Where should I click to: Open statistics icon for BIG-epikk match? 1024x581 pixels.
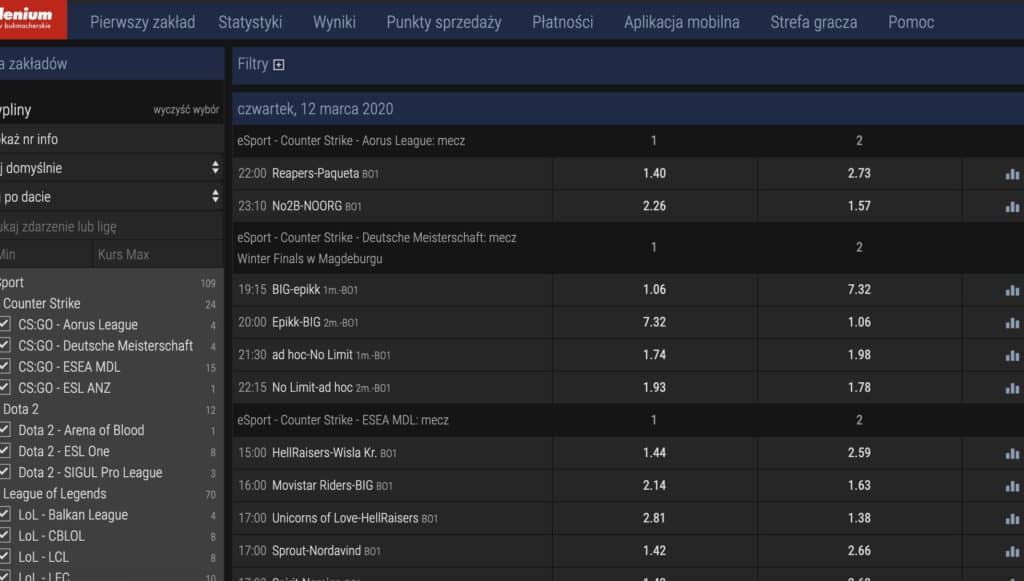tap(1012, 290)
